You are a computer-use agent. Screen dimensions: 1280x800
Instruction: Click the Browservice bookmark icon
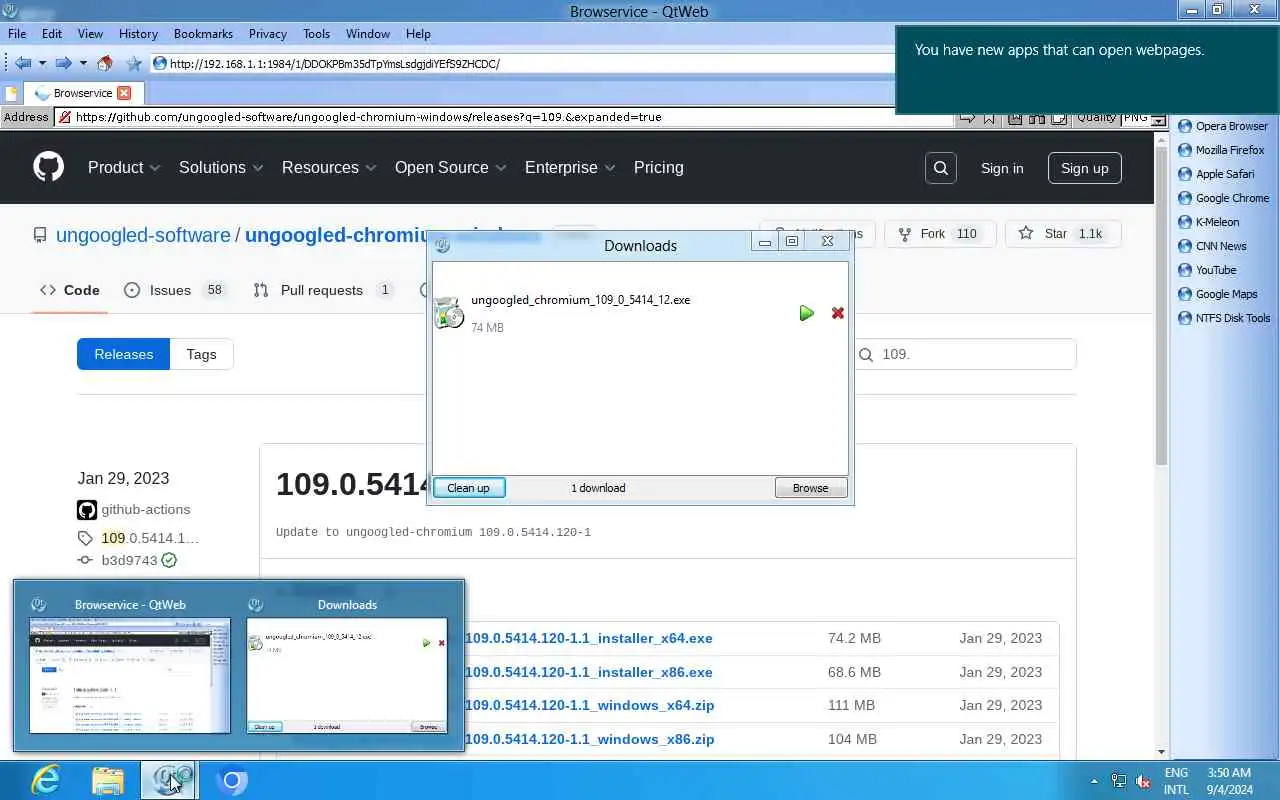coord(989,117)
